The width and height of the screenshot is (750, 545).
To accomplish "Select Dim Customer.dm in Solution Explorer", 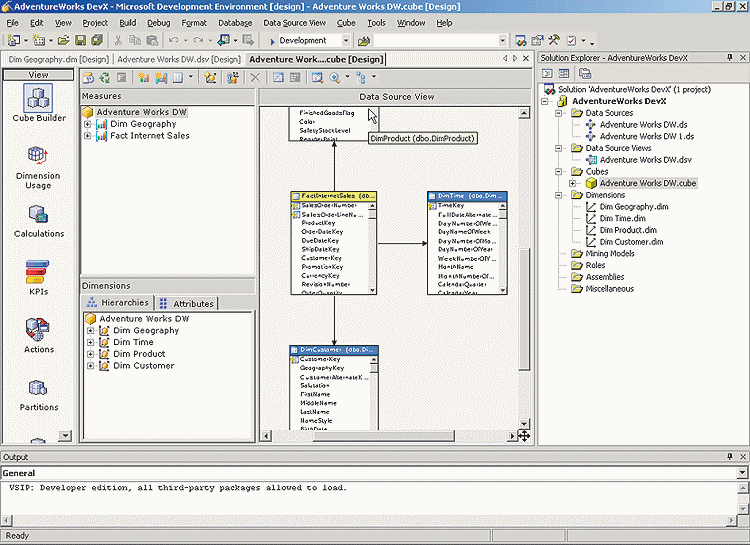I will click(631, 242).
